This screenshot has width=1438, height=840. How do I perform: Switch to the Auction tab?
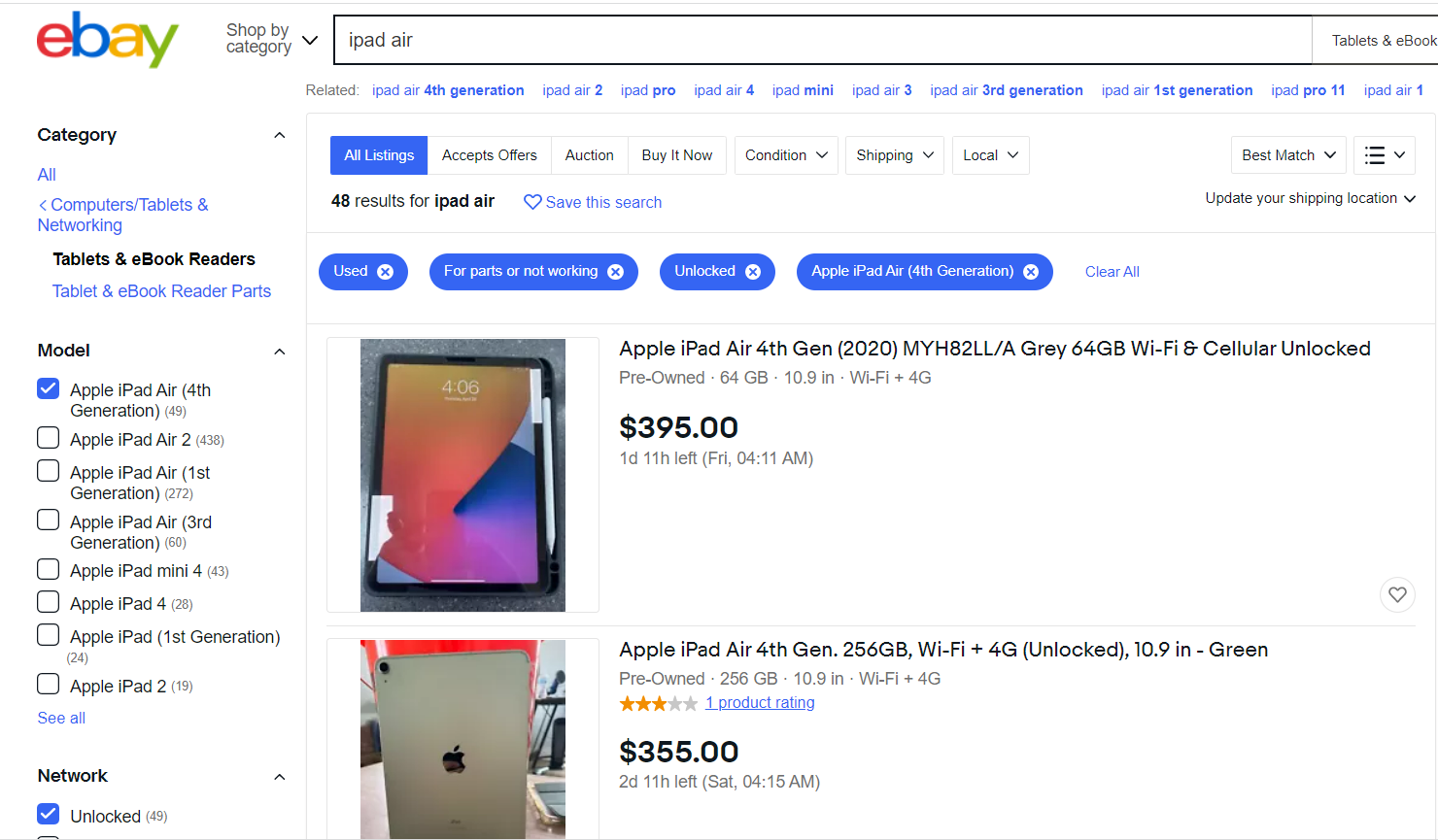coord(590,155)
